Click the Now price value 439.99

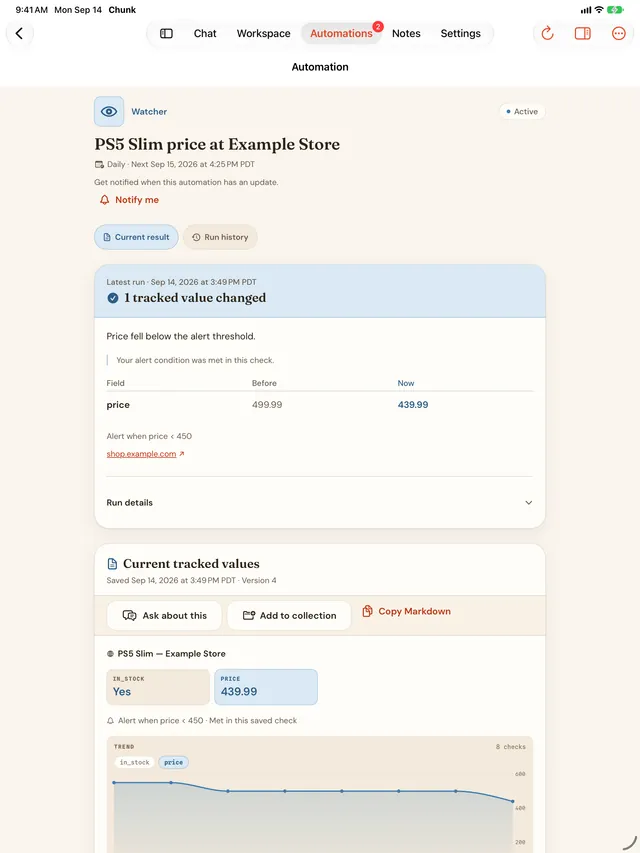click(x=413, y=405)
